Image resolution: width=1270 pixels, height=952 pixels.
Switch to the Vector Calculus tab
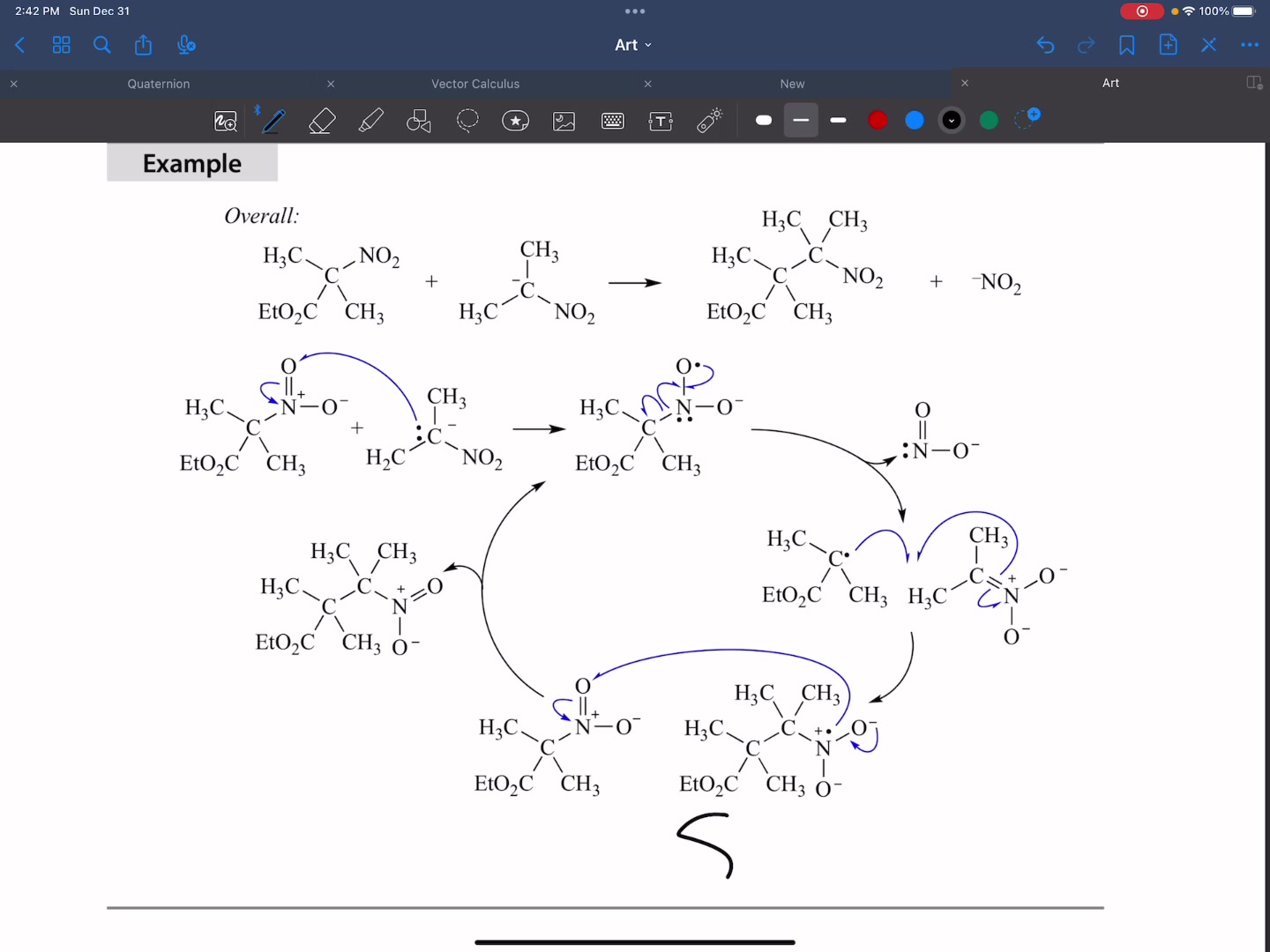[475, 84]
